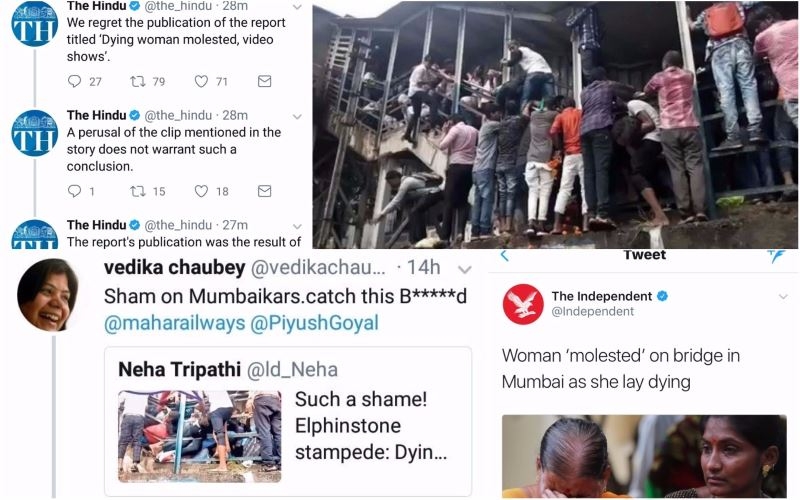The image size is (800, 500).
Task: Share the 'A perusal' tweet via envelope icon
Action: pos(264,191)
